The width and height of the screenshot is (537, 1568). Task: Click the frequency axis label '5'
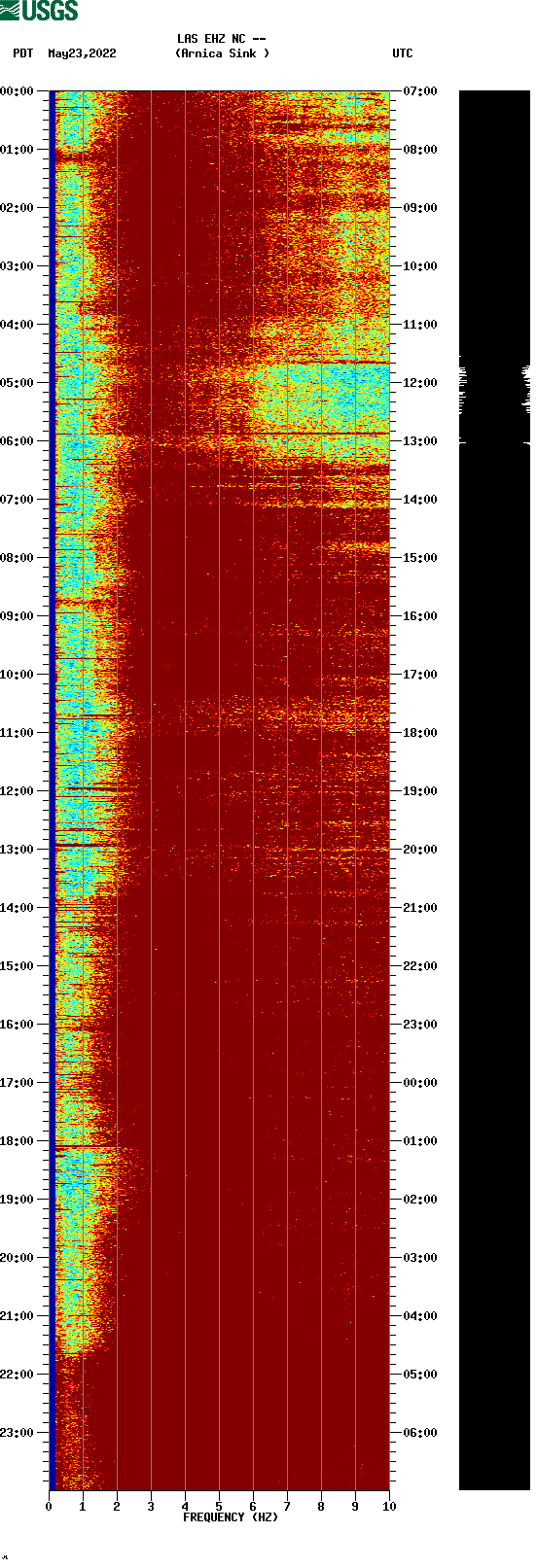tap(219, 1507)
